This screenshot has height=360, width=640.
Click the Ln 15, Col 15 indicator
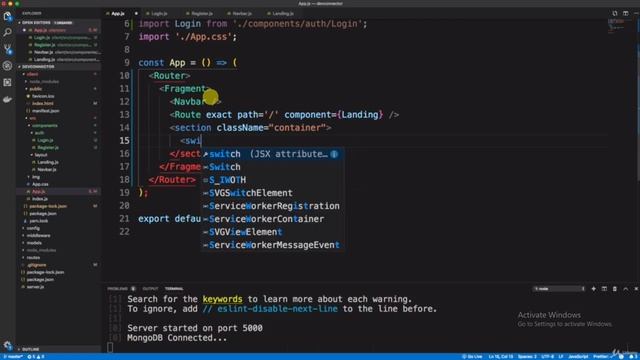500,357
